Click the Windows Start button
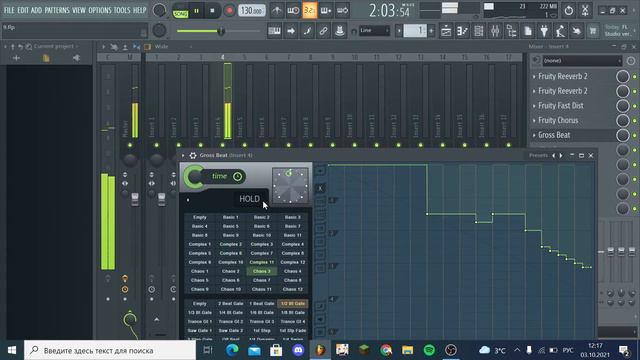 click(x=12, y=350)
